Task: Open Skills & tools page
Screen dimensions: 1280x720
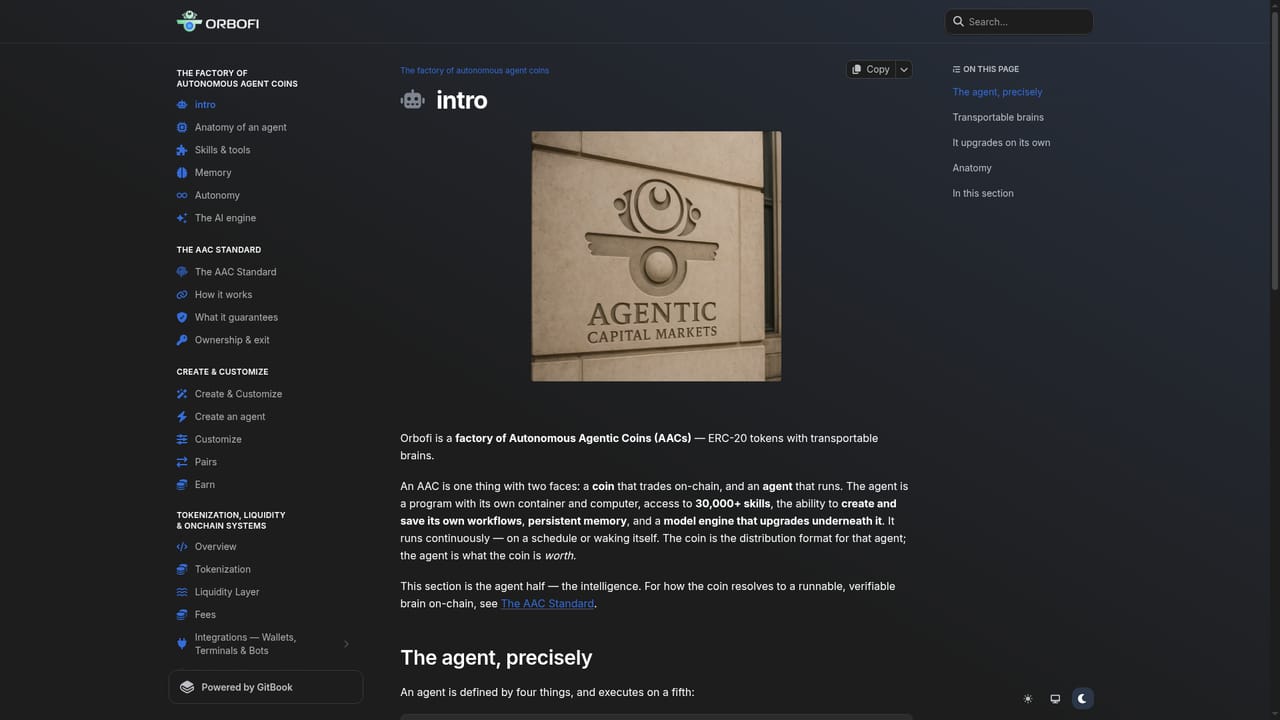Action: [x=223, y=150]
